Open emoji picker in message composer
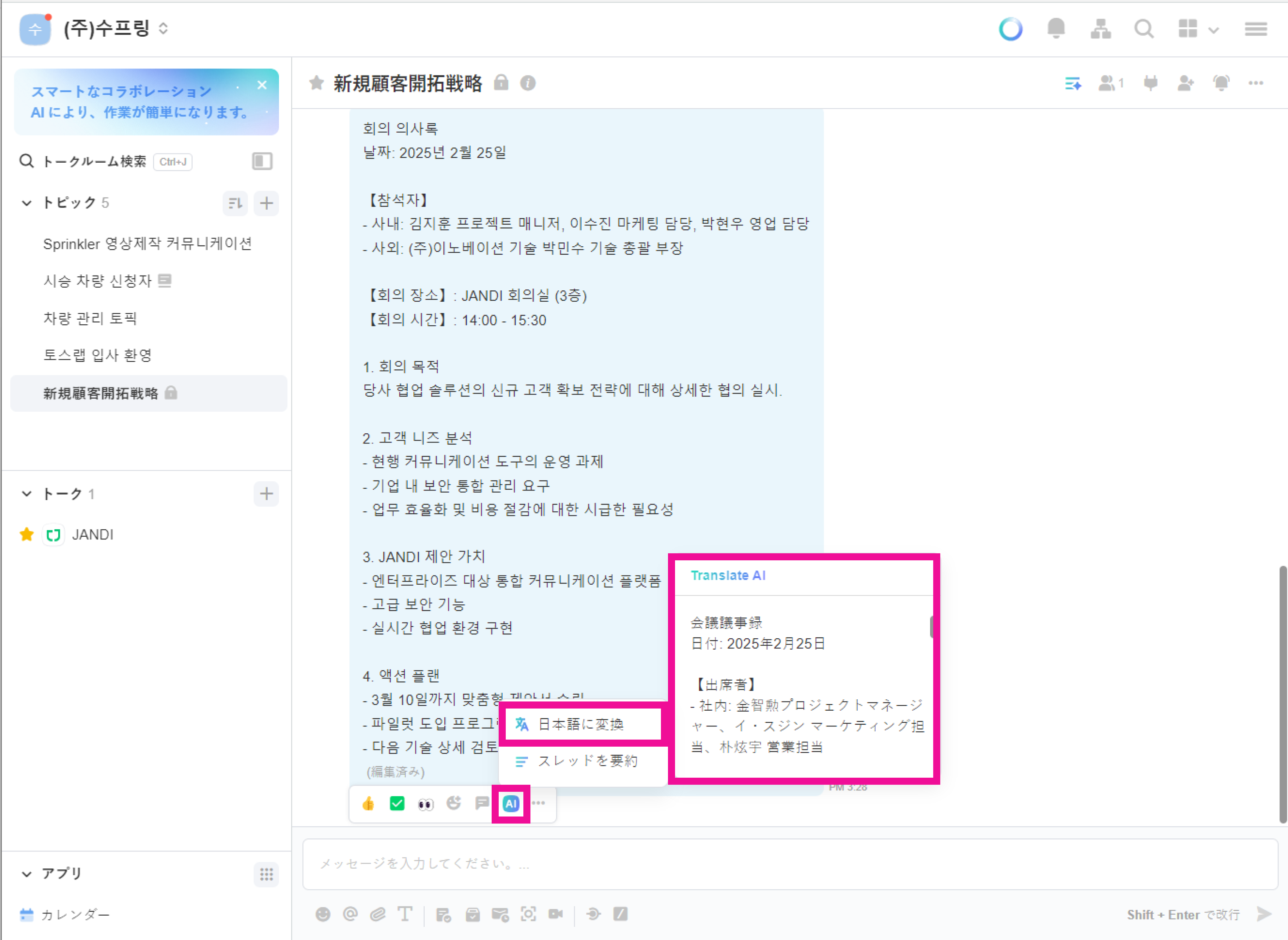The height and width of the screenshot is (940, 1288). [x=323, y=914]
